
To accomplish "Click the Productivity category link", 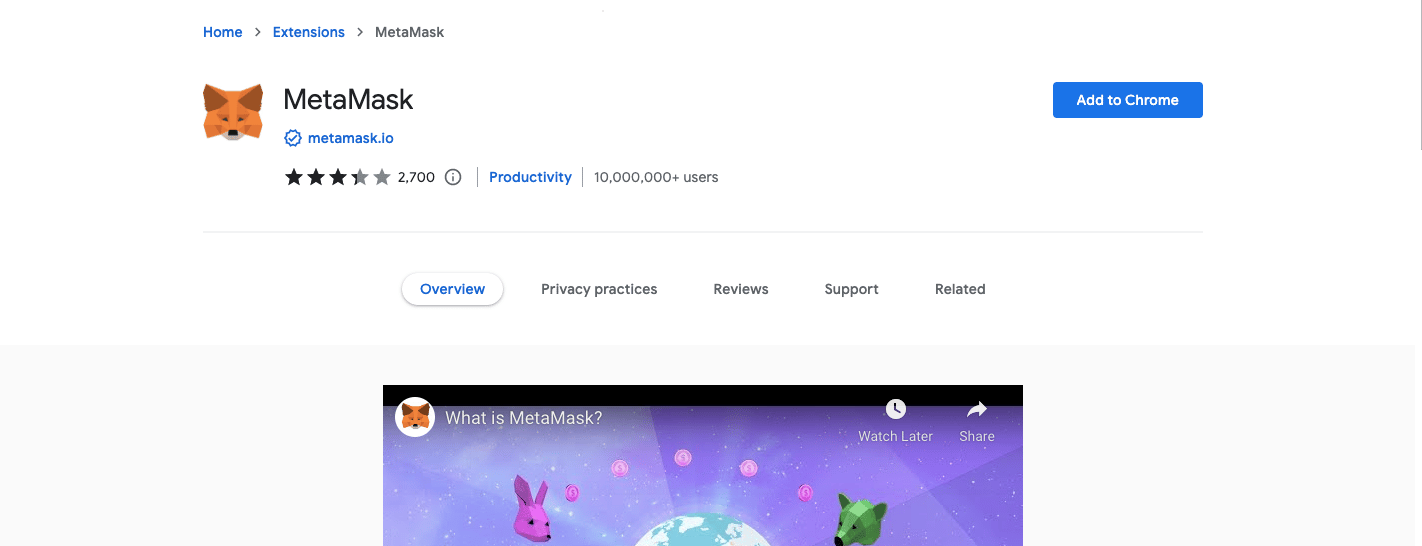I will [x=530, y=177].
